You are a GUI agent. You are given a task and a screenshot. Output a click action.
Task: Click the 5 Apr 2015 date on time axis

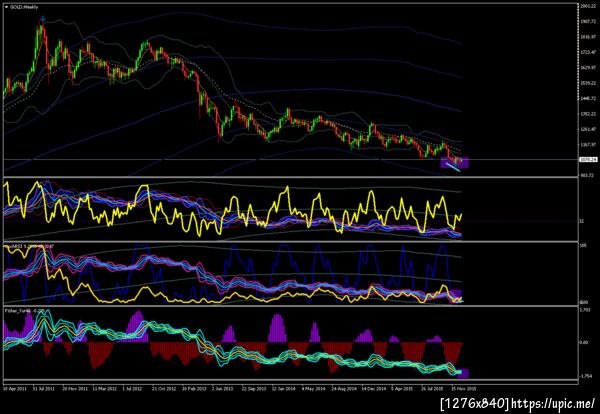[x=403, y=388]
